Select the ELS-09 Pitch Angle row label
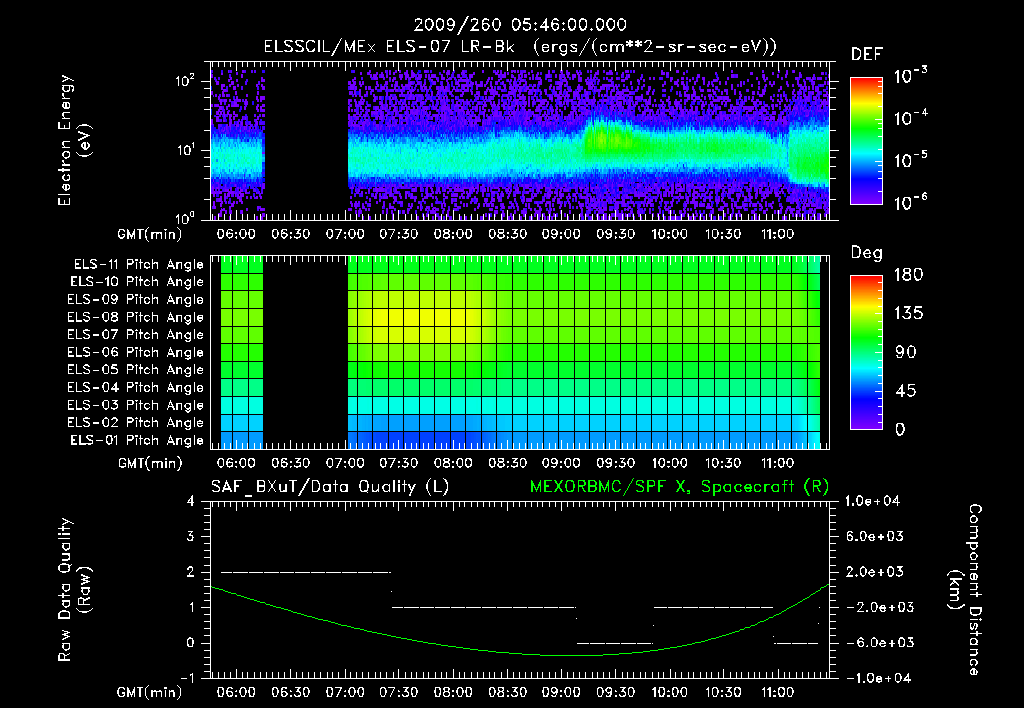Screen dimensions: 1024x708 (x=136, y=300)
